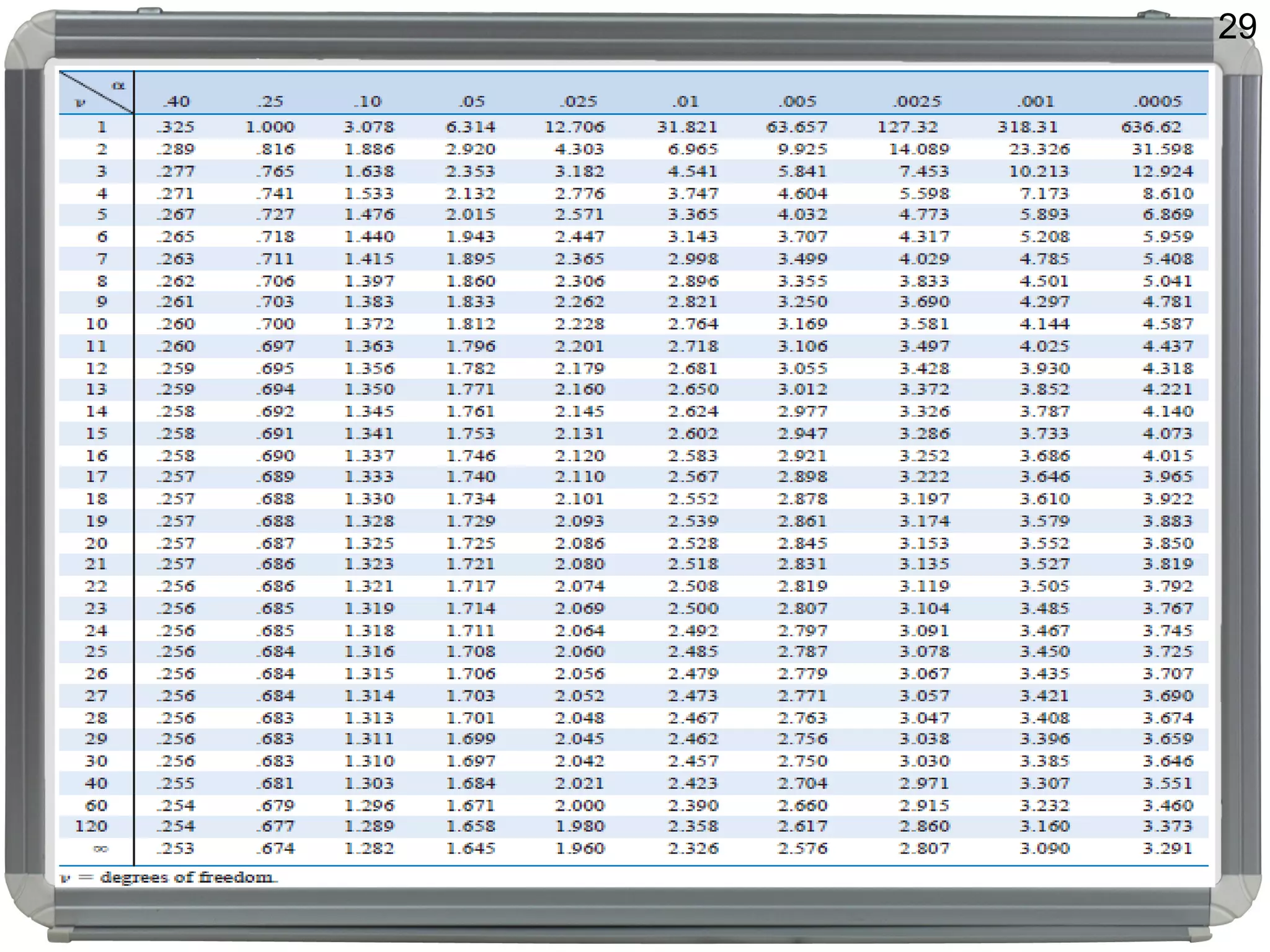Screen dimensions: 1270x952
Task: Click the value 2.228 in row 10
Action: click(579, 324)
